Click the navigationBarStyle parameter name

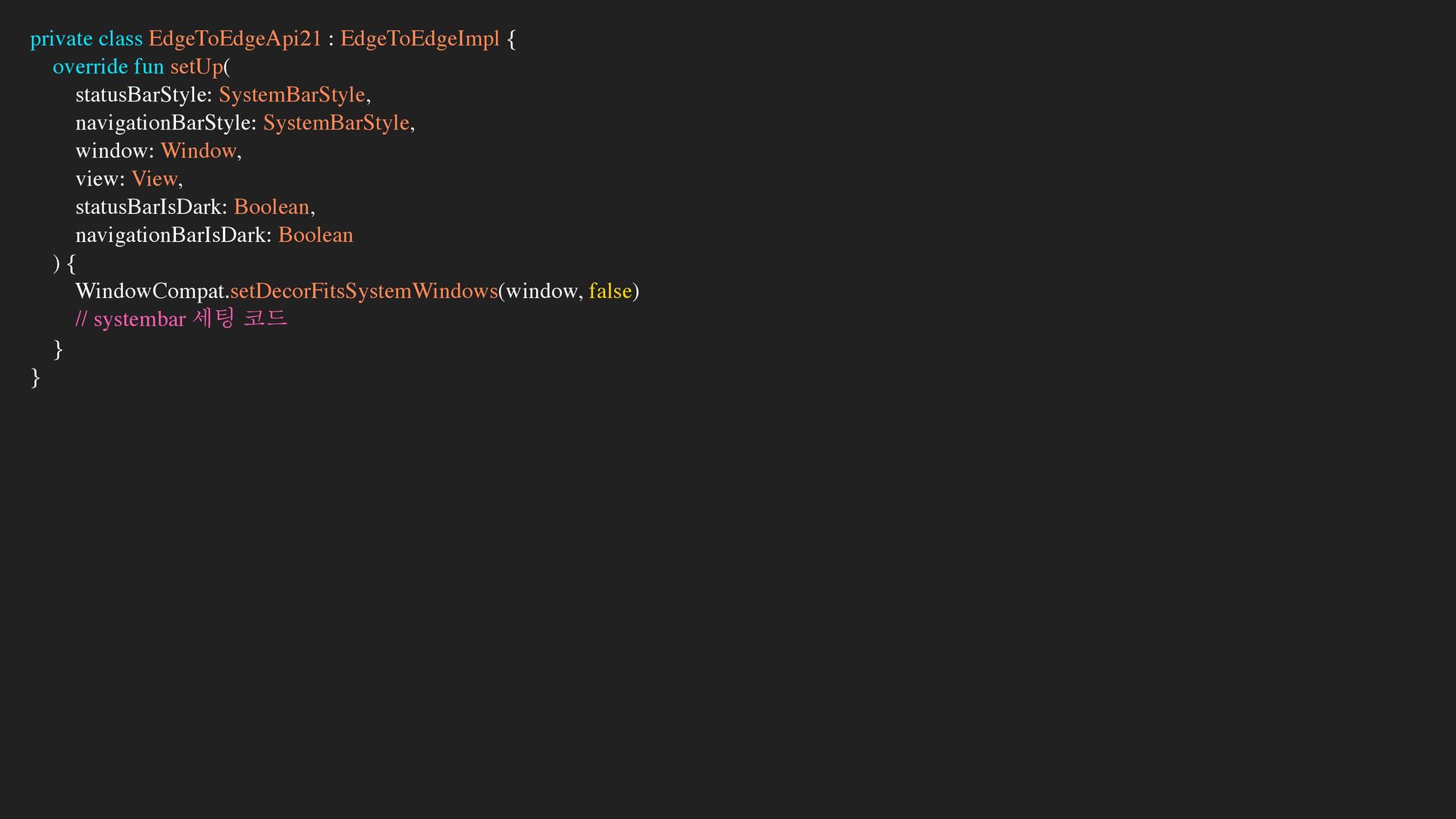click(x=163, y=123)
